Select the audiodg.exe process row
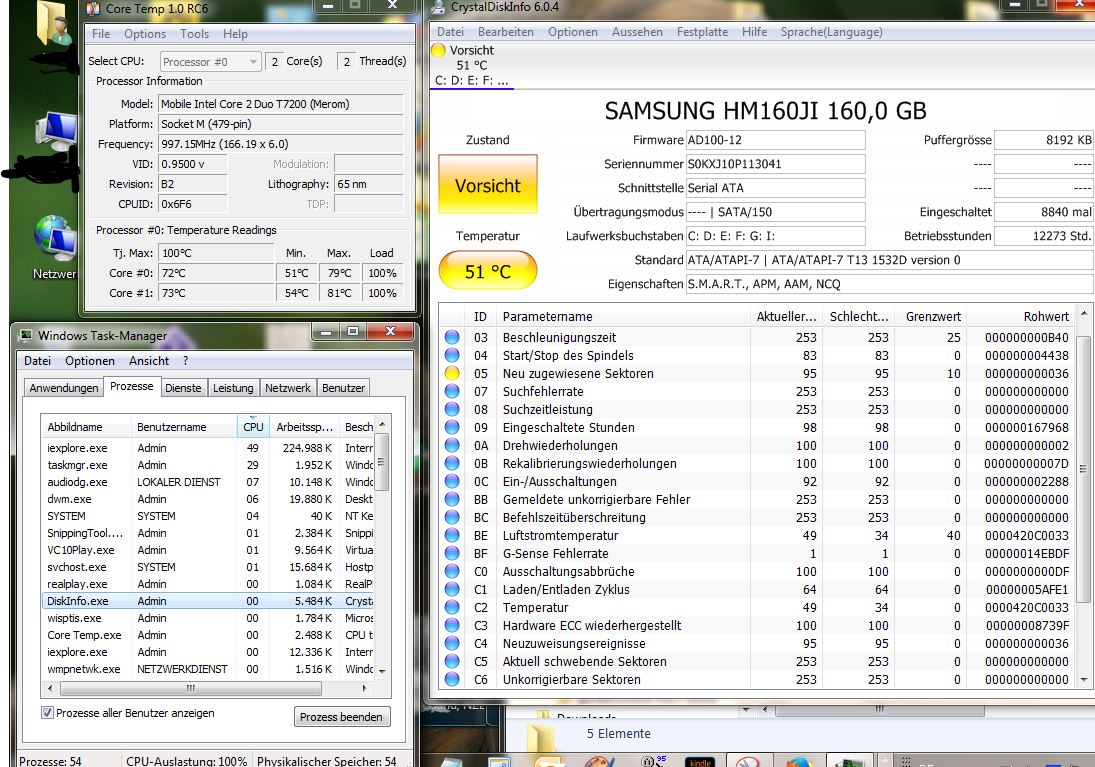 pos(207,482)
